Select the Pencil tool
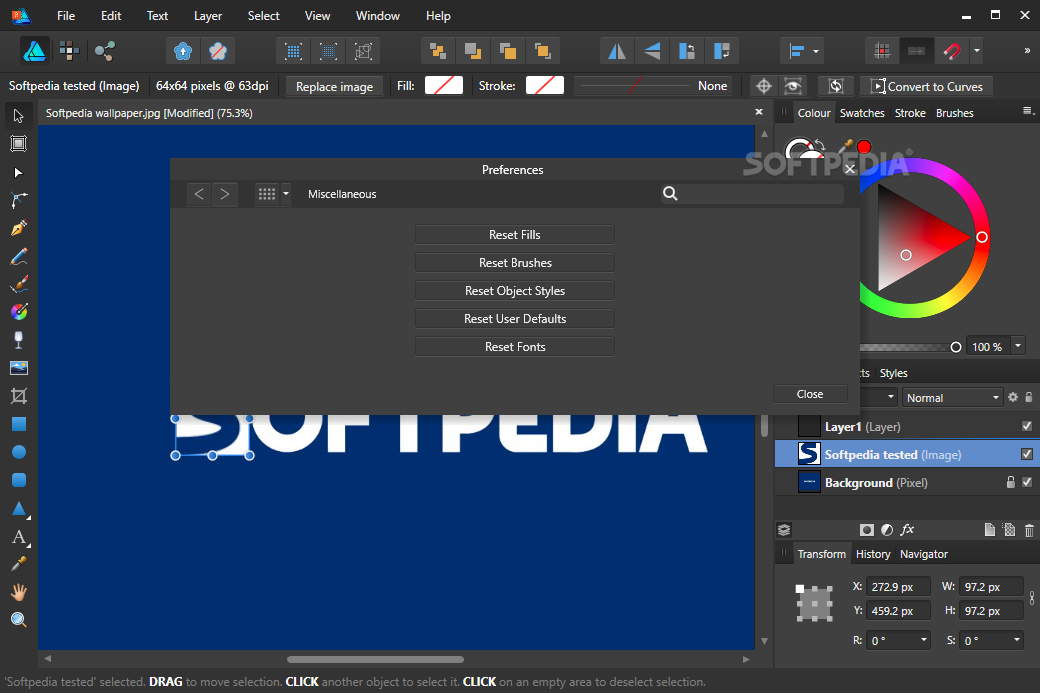1040x693 pixels. pos(19,256)
